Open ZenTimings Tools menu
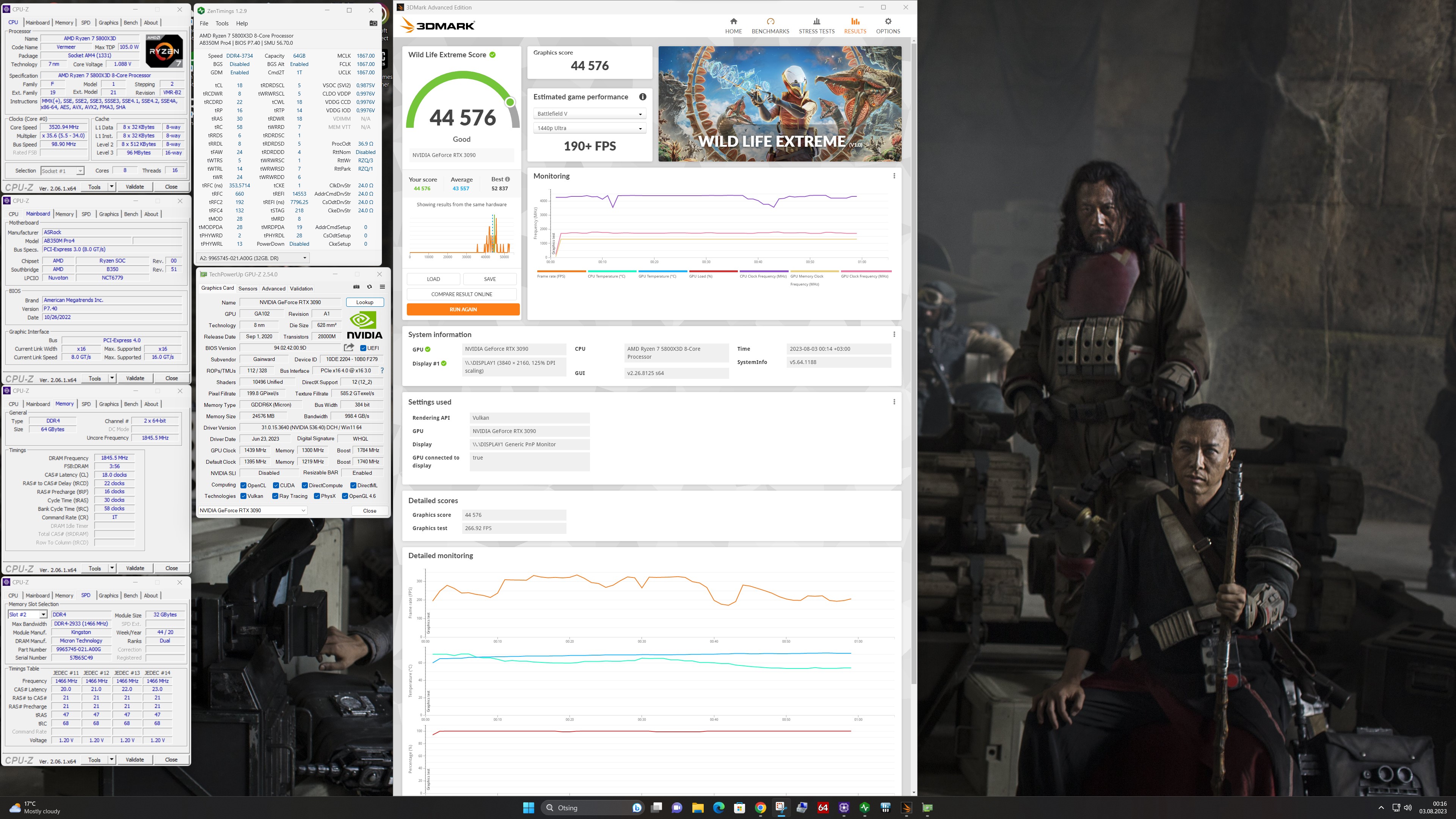 pos(222,23)
